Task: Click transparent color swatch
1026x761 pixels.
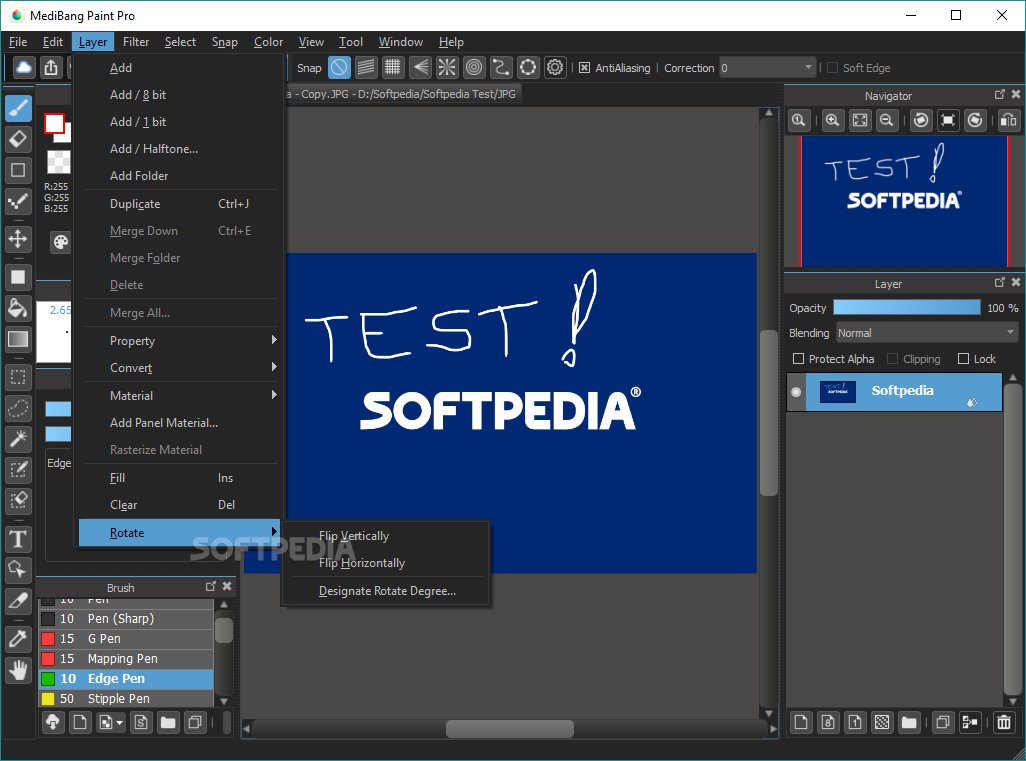Action: click(59, 162)
